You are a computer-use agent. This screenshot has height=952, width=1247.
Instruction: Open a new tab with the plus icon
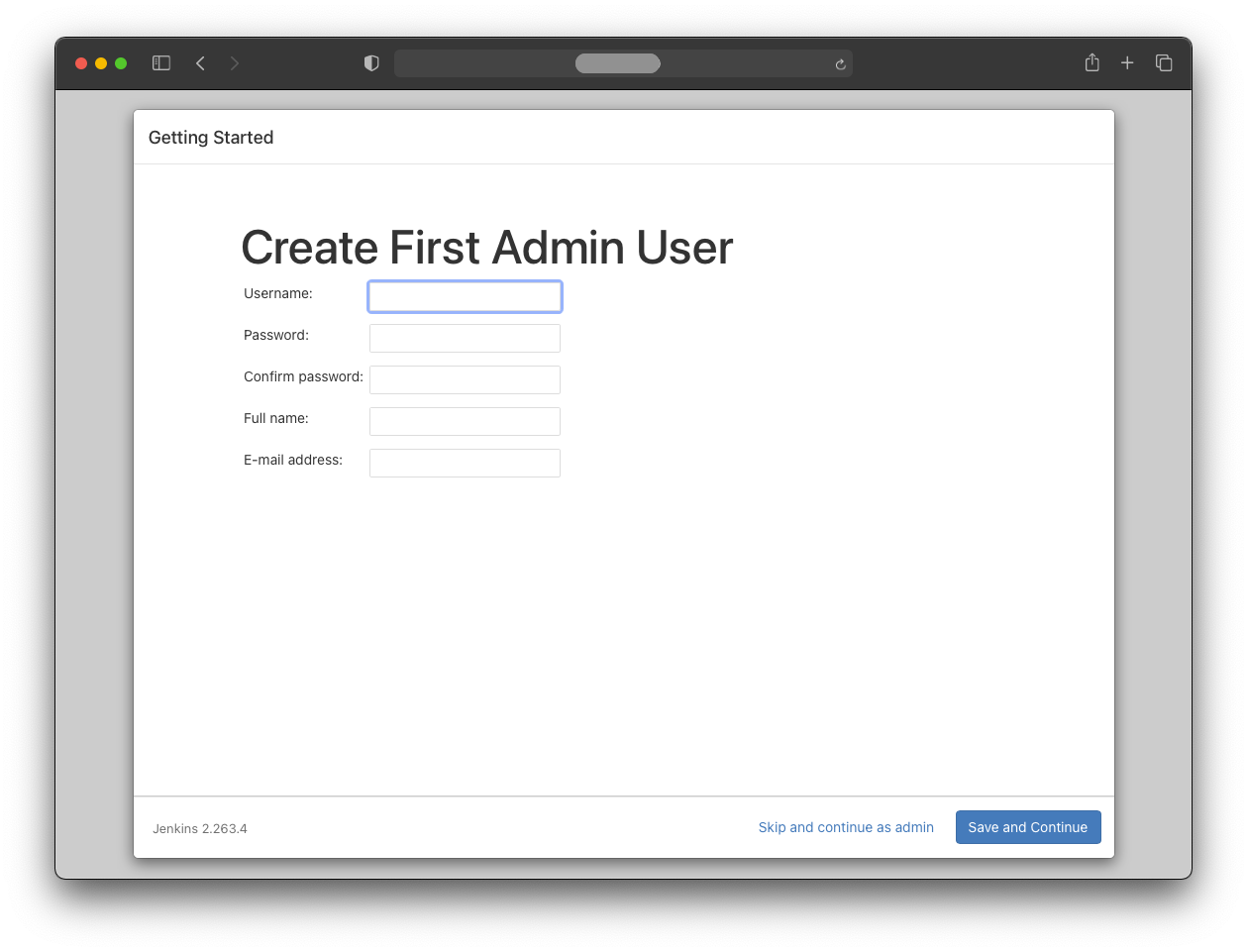click(1127, 63)
